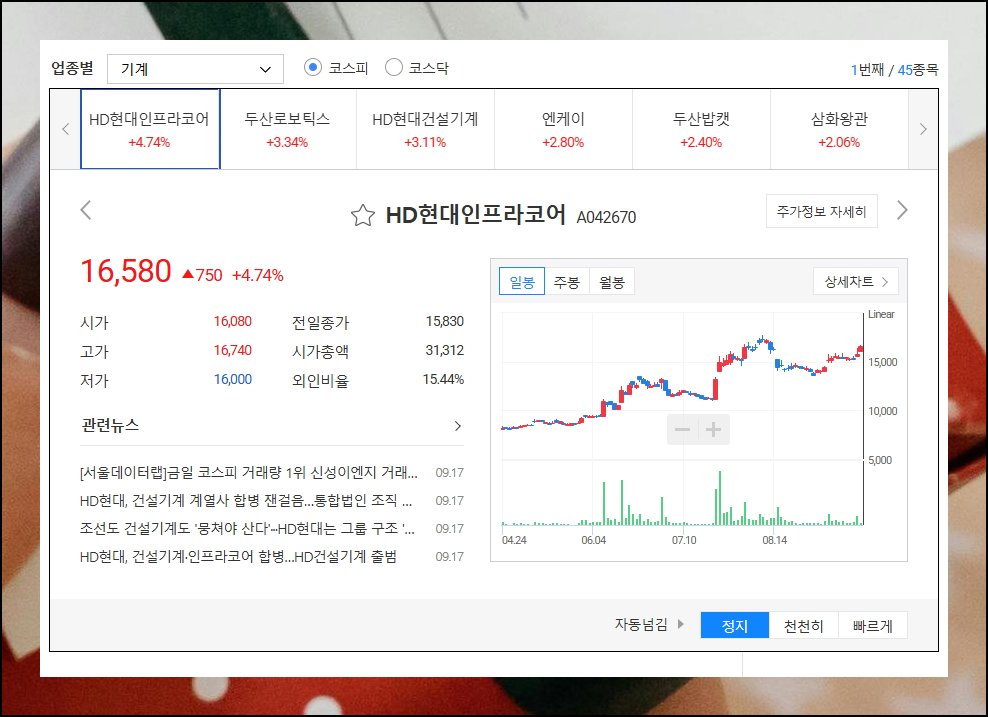988x717 pixels.
Task: Open news HD현대 건설기계 계열사 합병 잰걸음
Action: point(246,501)
